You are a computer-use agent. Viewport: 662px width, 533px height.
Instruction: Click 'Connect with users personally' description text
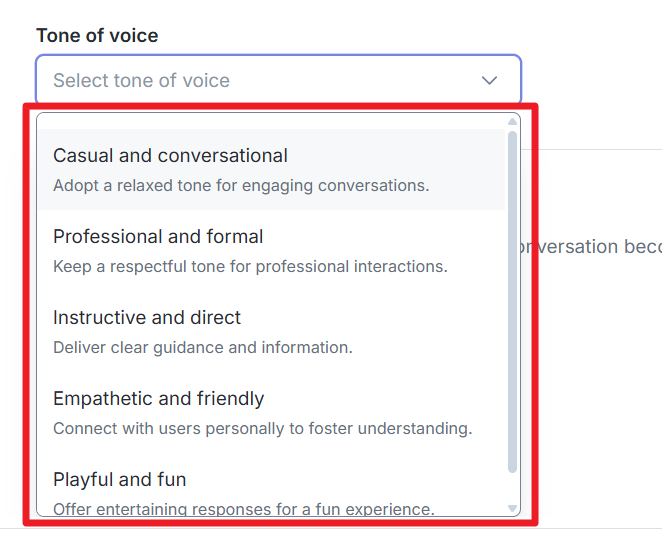tap(262, 428)
